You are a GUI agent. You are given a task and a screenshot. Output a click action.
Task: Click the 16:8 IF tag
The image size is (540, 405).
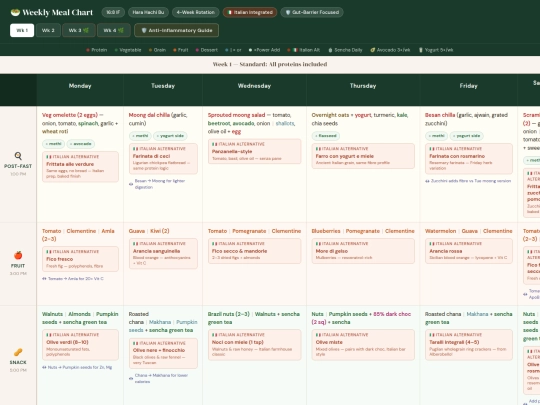[x=113, y=12]
